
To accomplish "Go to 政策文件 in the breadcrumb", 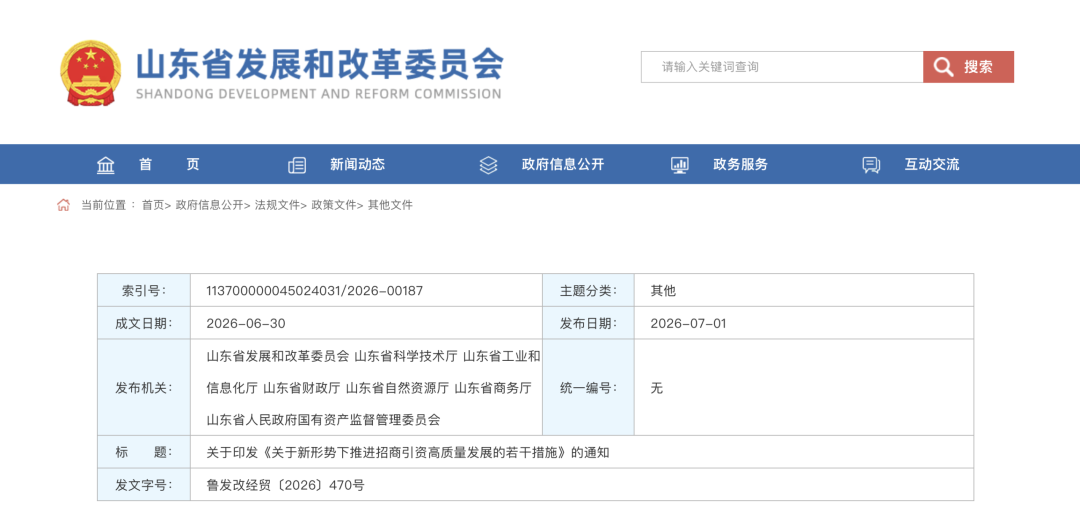I will click(334, 205).
